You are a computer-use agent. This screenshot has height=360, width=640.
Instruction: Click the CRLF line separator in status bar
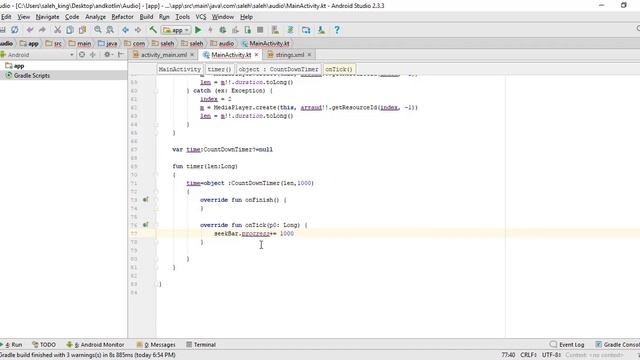pos(528,355)
